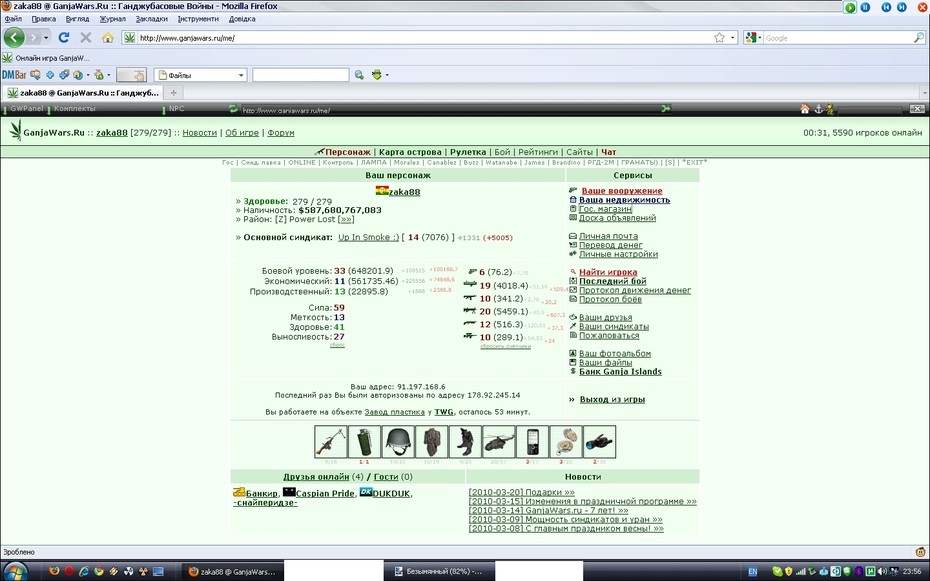Click the grenade equipment slot

click(x=364, y=442)
